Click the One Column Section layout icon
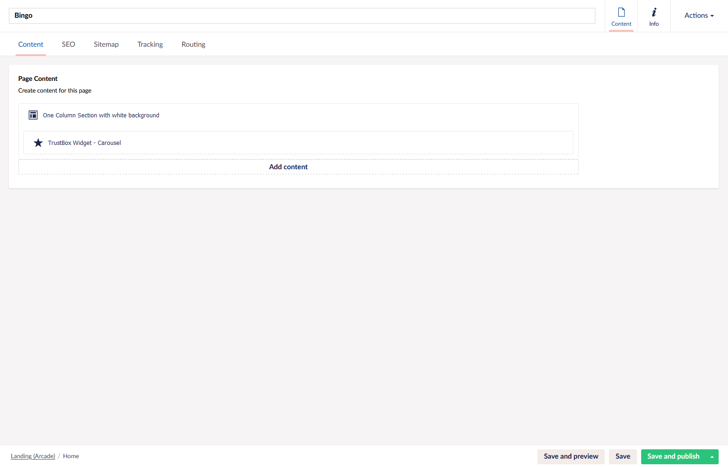728x467 pixels. 33,115
